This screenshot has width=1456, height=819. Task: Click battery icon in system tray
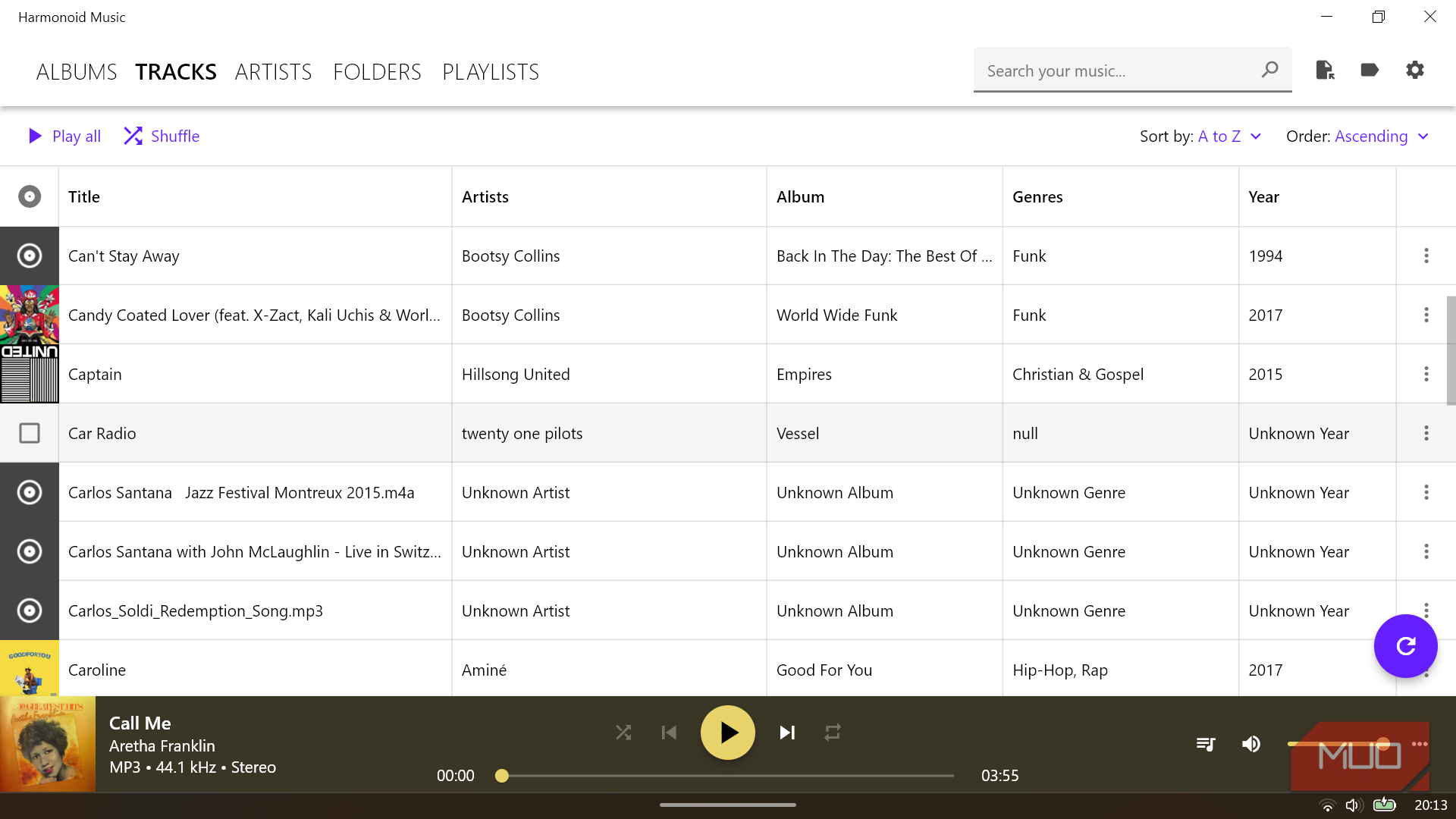click(1384, 805)
